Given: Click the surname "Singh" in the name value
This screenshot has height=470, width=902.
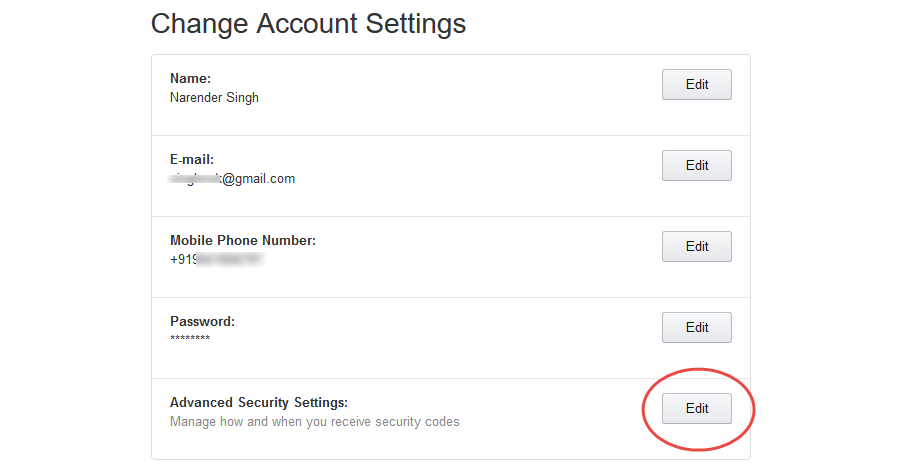Looking at the screenshot, I should click(240, 98).
